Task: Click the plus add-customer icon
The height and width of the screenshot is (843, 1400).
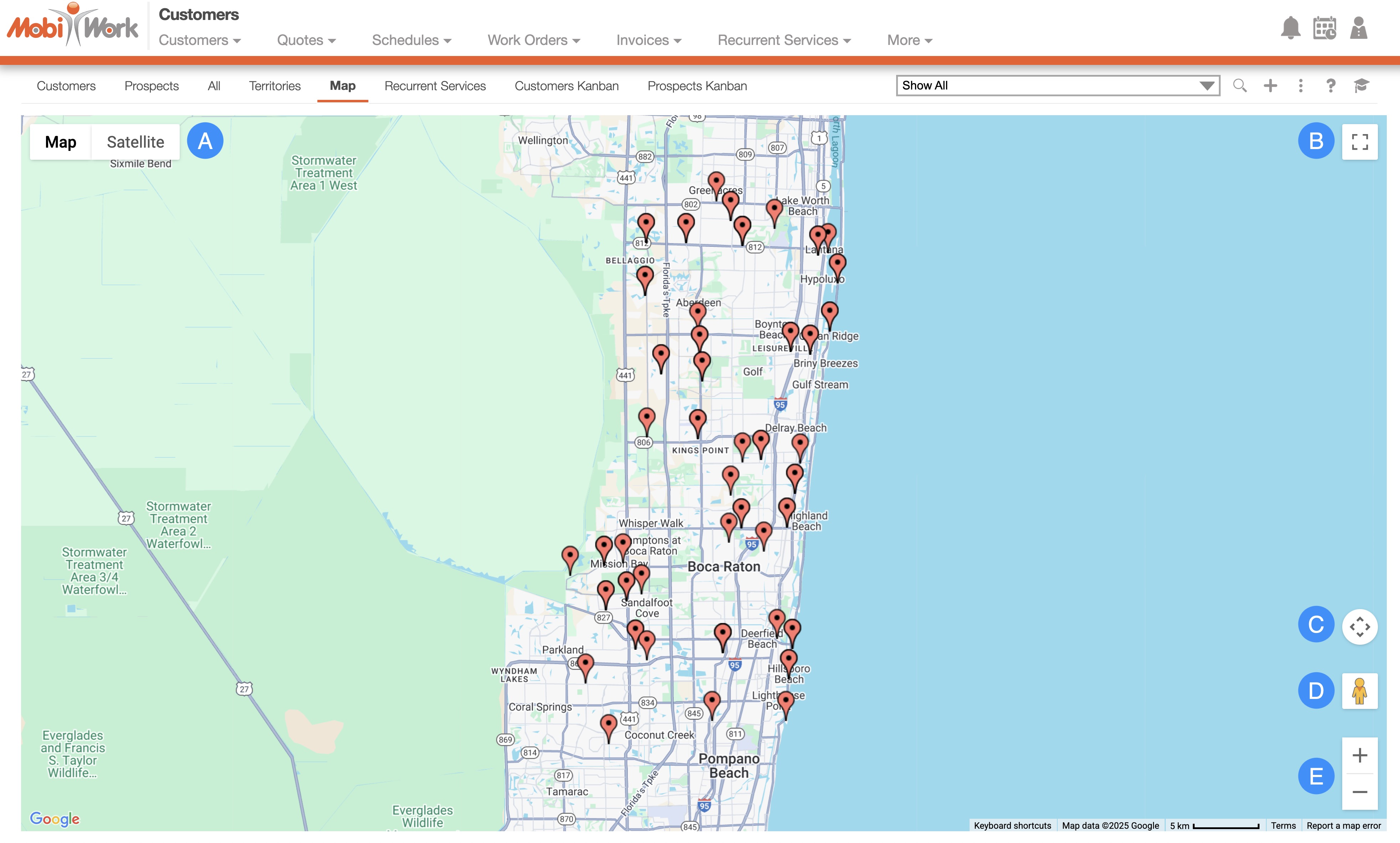Action: 1271,86
